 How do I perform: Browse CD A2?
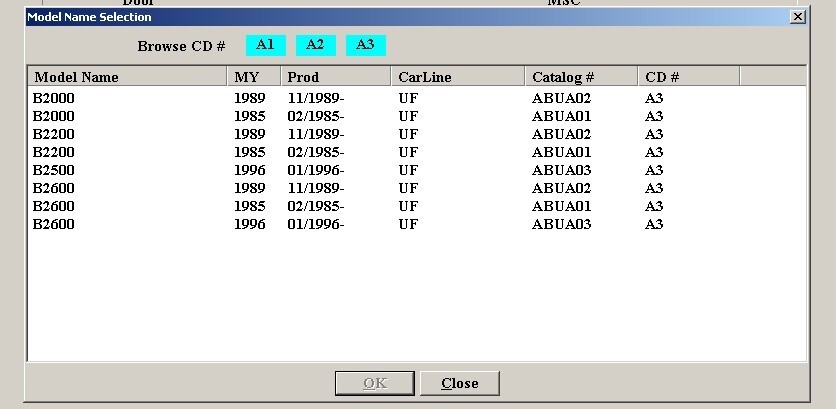[x=316, y=45]
